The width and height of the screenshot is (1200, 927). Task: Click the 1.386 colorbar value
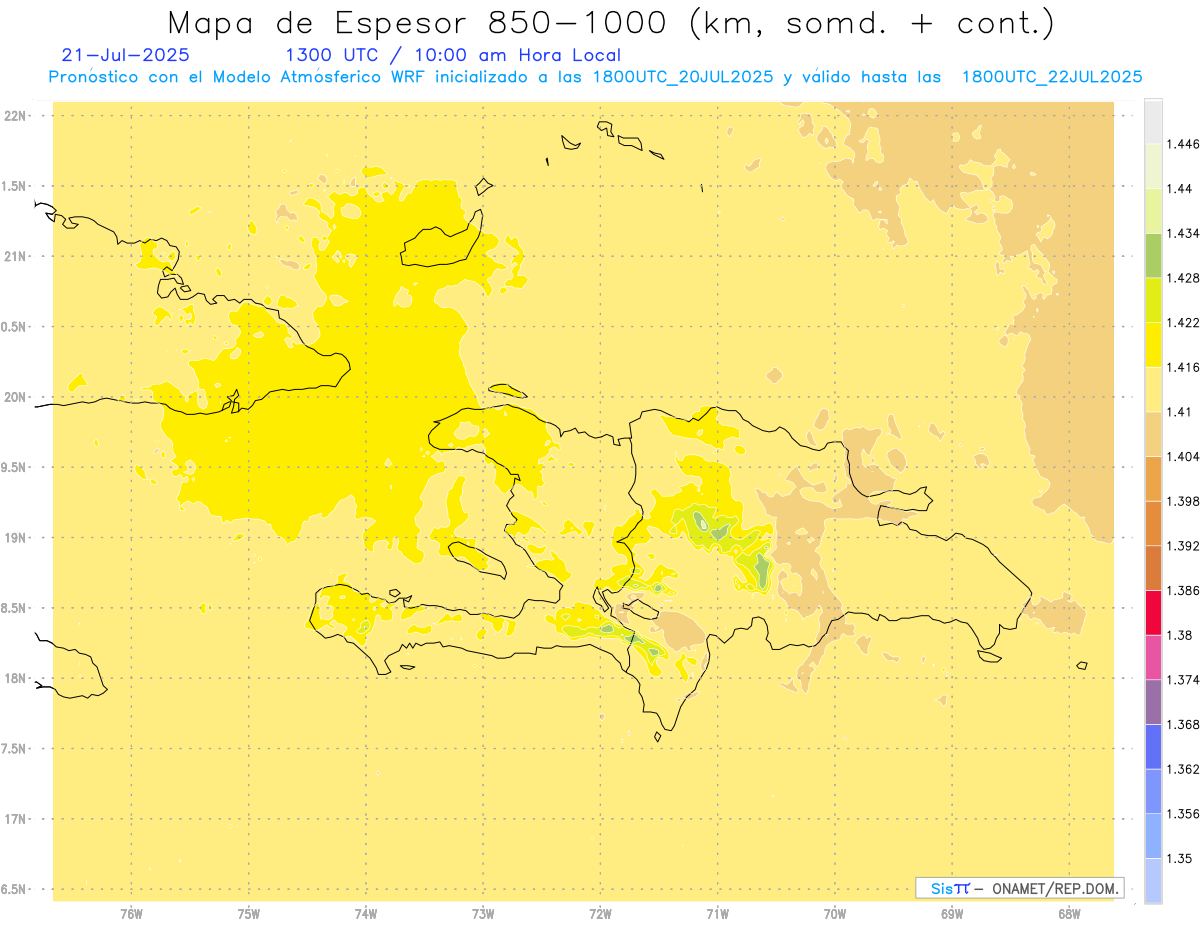[x=1181, y=590]
